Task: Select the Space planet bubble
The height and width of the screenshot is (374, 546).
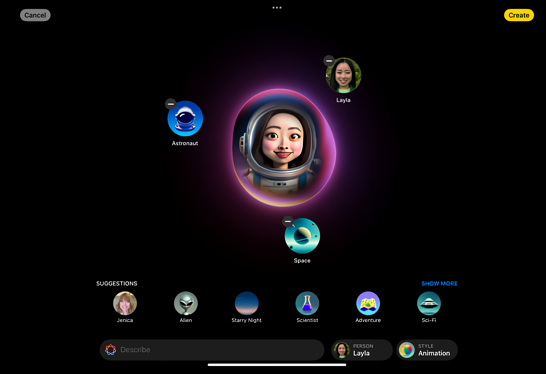Action: 302,236
